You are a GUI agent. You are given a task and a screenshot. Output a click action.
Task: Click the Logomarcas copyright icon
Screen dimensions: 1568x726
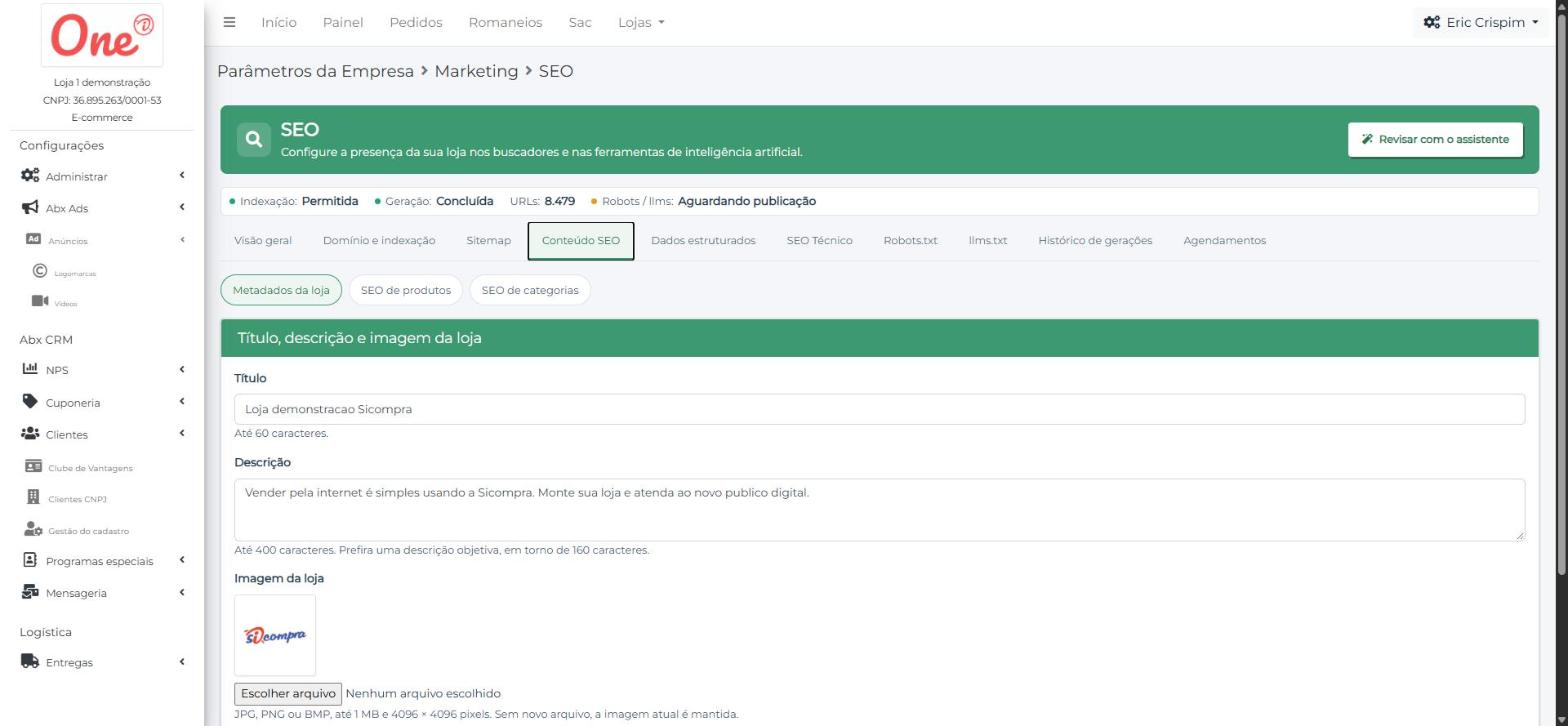pyautogui.click(x=40, y=271)
